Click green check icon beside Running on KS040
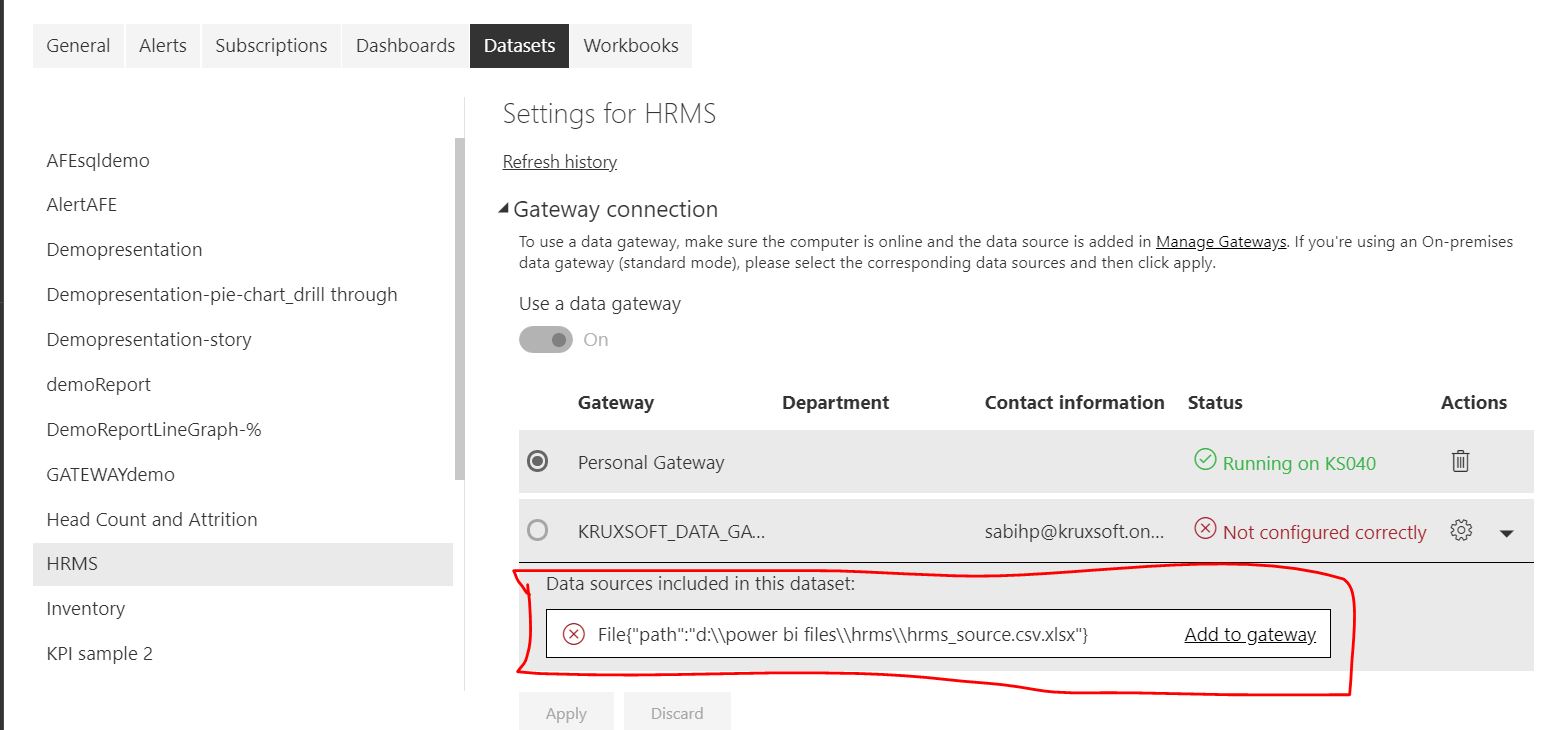1550x730 pixels. point(1205,460)
